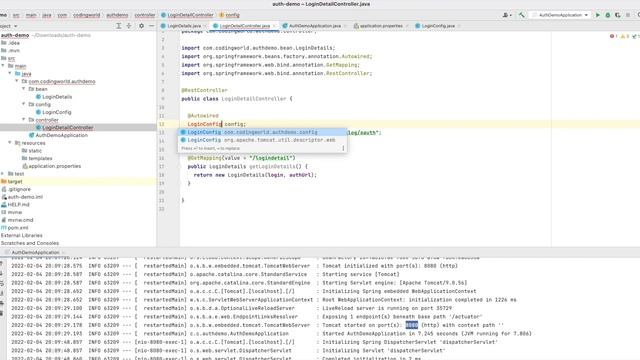Select the .mvn folder in tree
This screenshot has width=640, height=360.
tap(11, 51)
